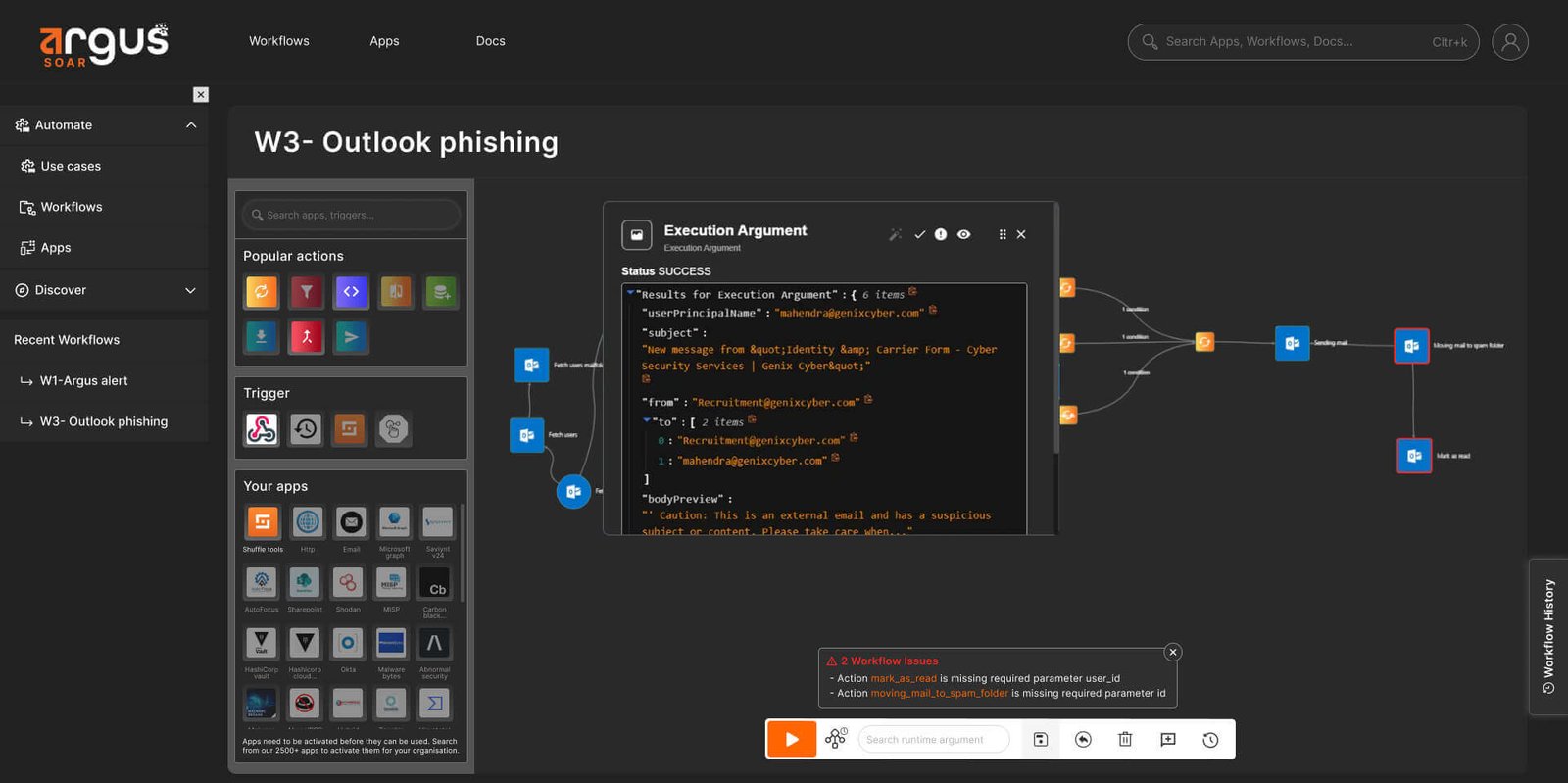
Task: Run the workflow with the orange play button
Action: point(792,739)
